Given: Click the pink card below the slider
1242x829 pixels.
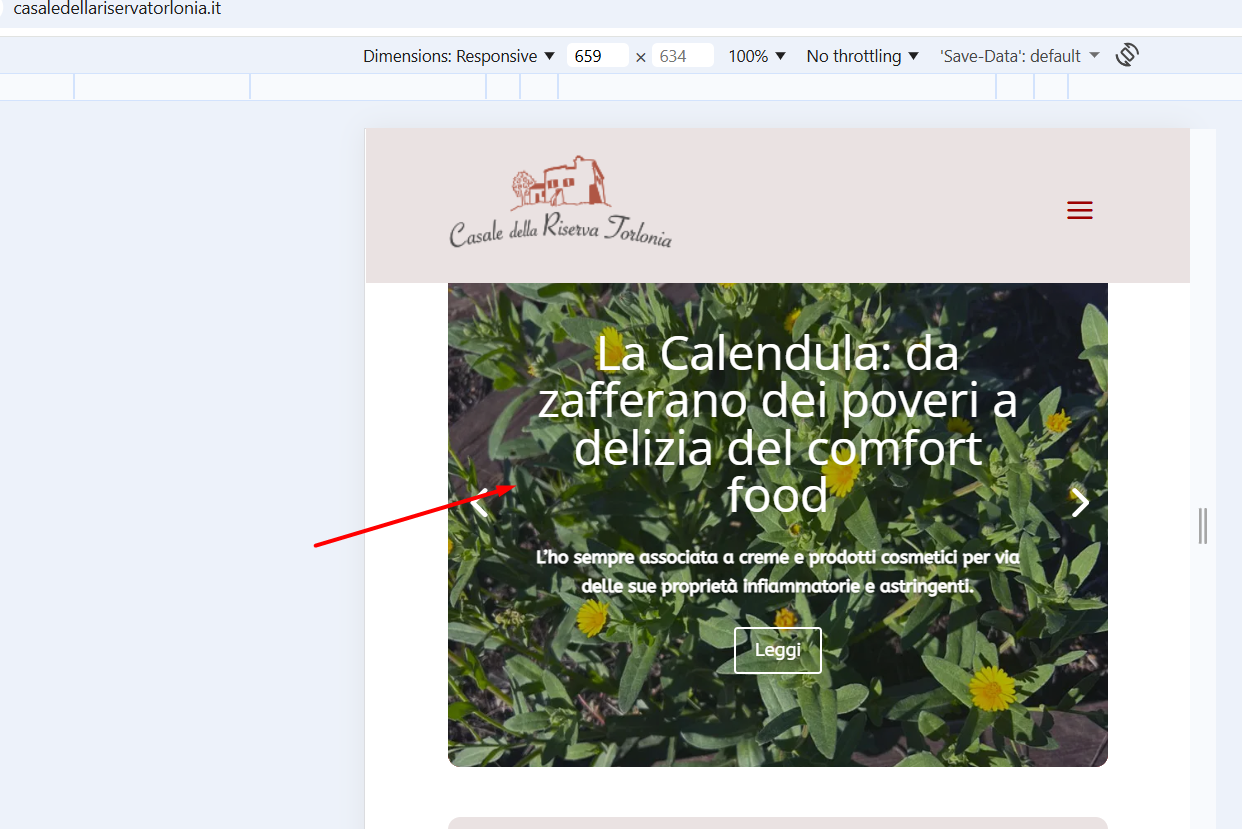Looking at the screenshot, I should 777,823.
